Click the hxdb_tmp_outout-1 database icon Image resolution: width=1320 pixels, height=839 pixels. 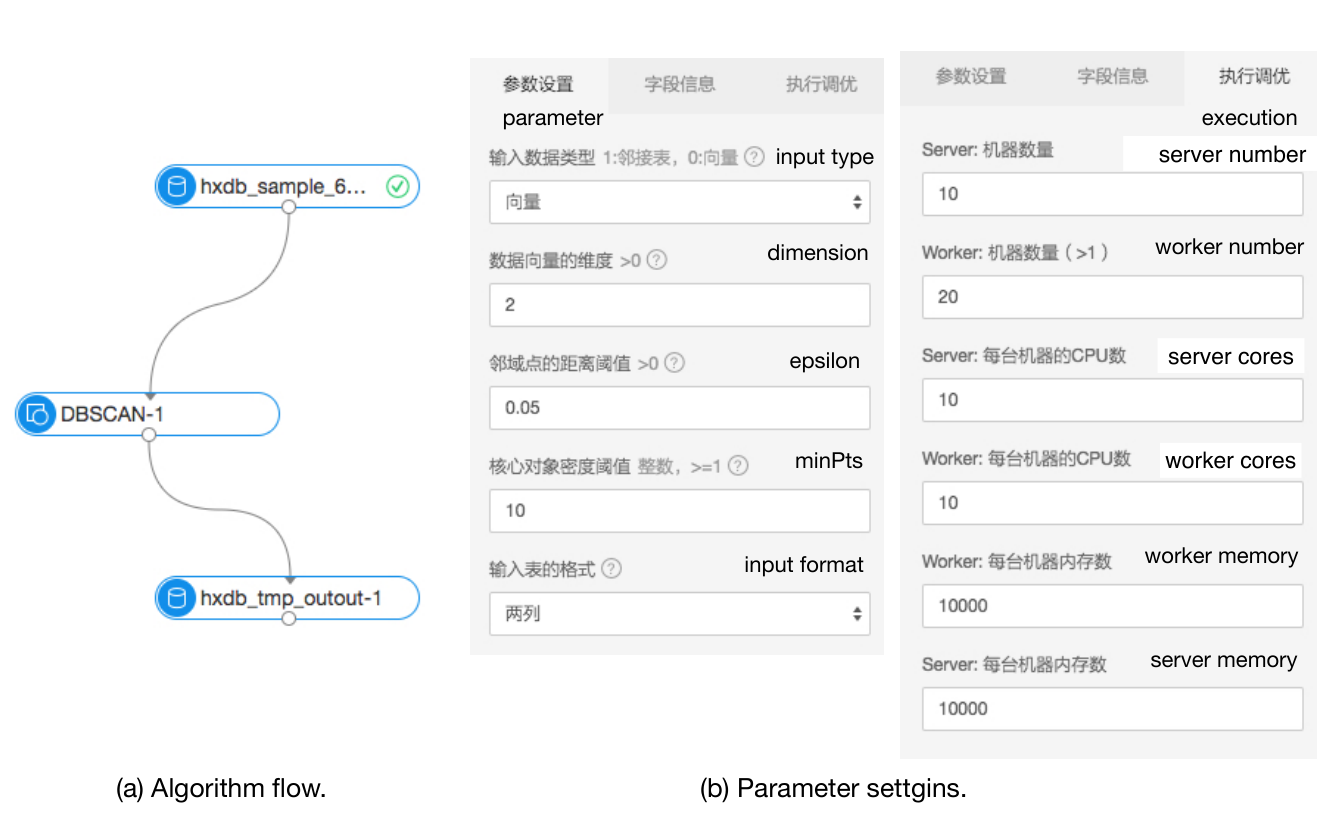coord(177,598)
